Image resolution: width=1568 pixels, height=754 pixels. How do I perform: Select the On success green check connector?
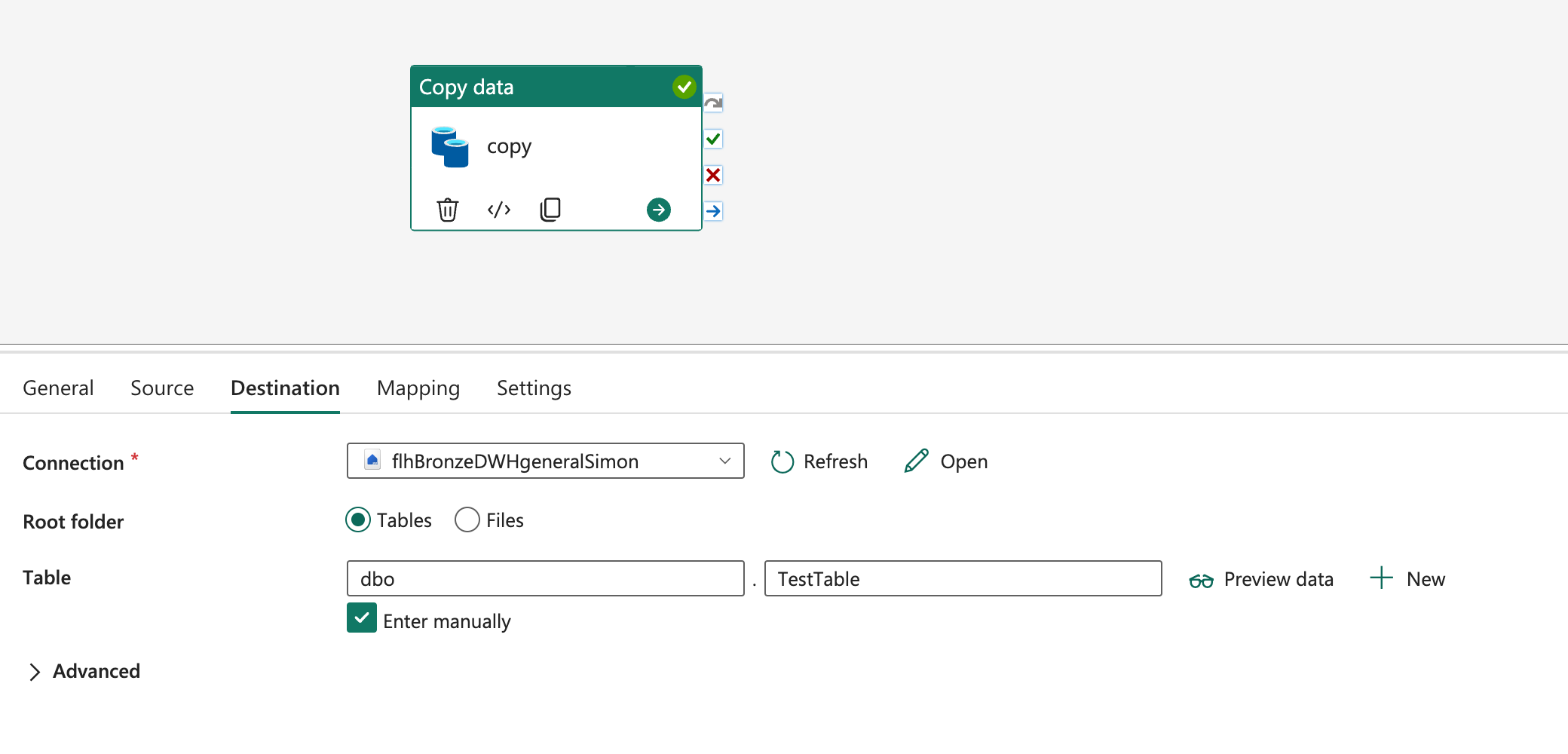pos(713,139)
